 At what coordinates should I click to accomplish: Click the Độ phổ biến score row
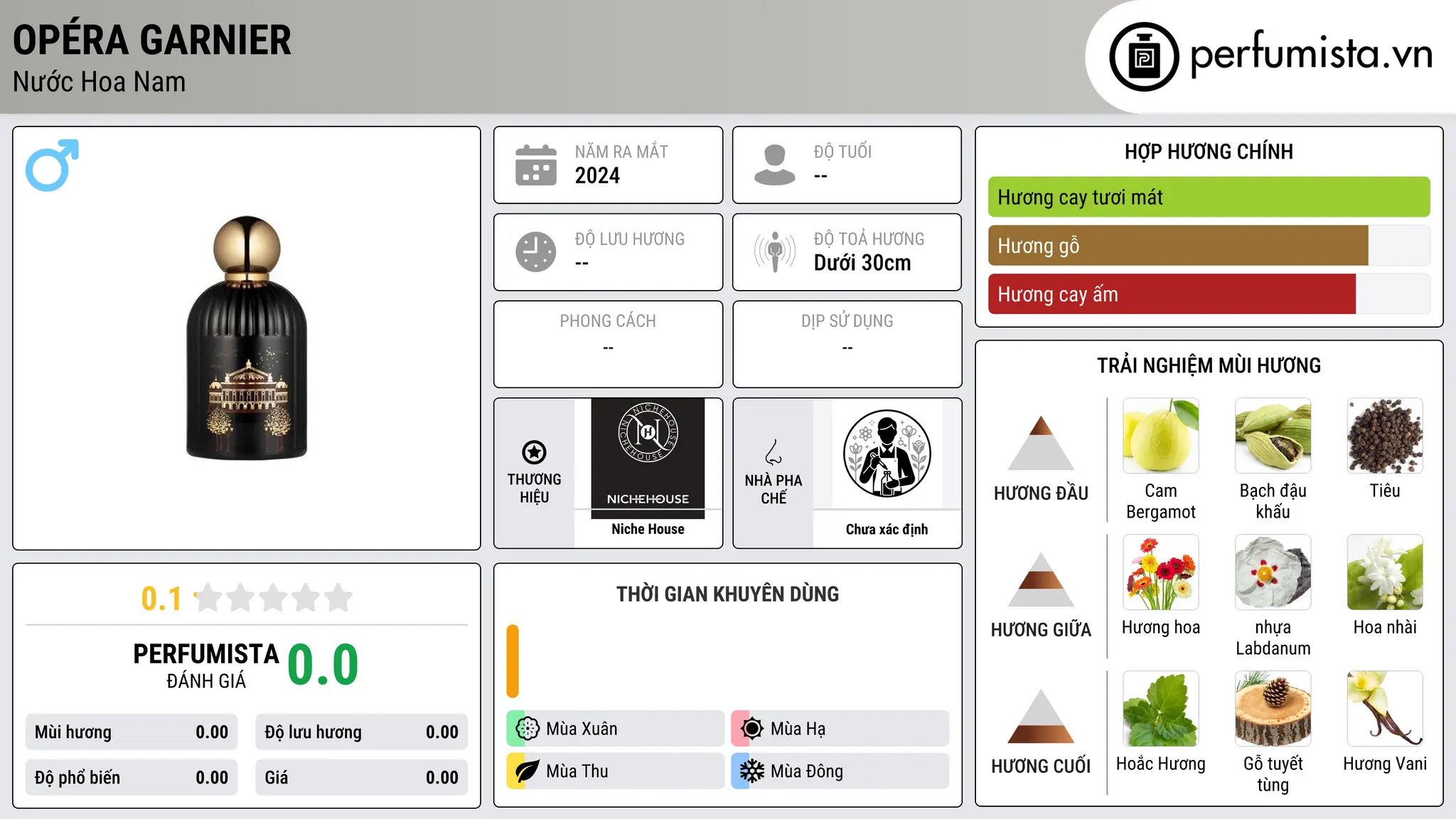pyautogui.click(x=132, y=778)
